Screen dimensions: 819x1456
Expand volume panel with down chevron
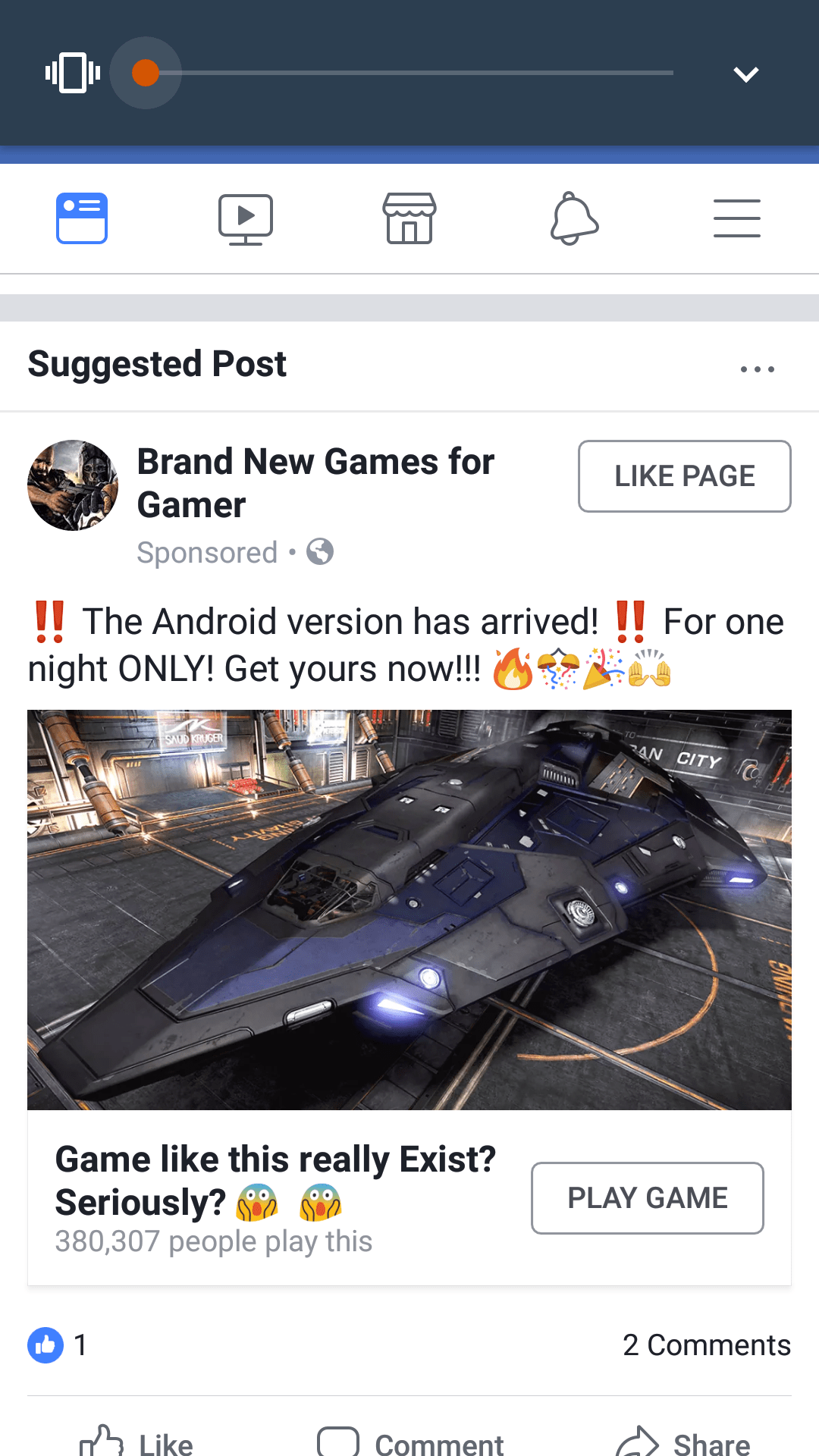(x=746, y=74)
